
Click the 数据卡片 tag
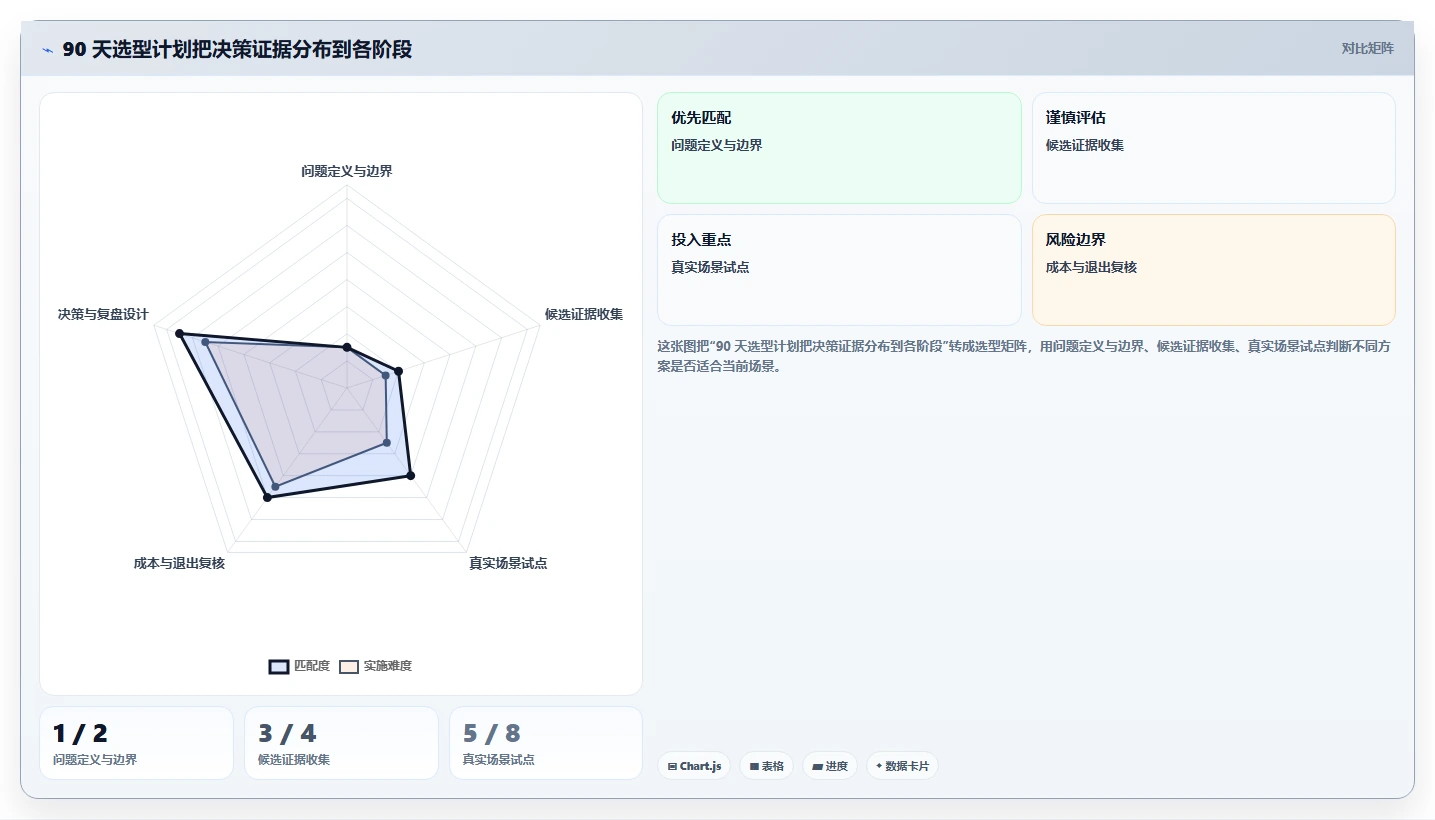[x=902, y=766]
